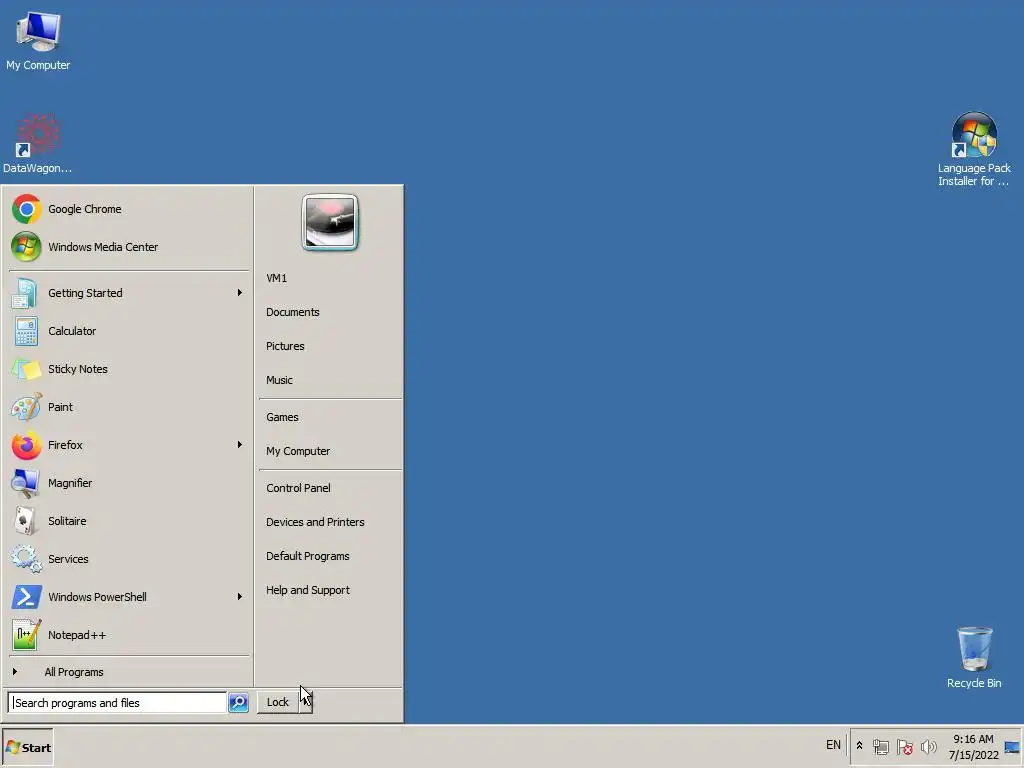The image size is (1024, 768).
Task: Open the Calculator app icon
Action: pyautogui.click(x=26, y=331)
